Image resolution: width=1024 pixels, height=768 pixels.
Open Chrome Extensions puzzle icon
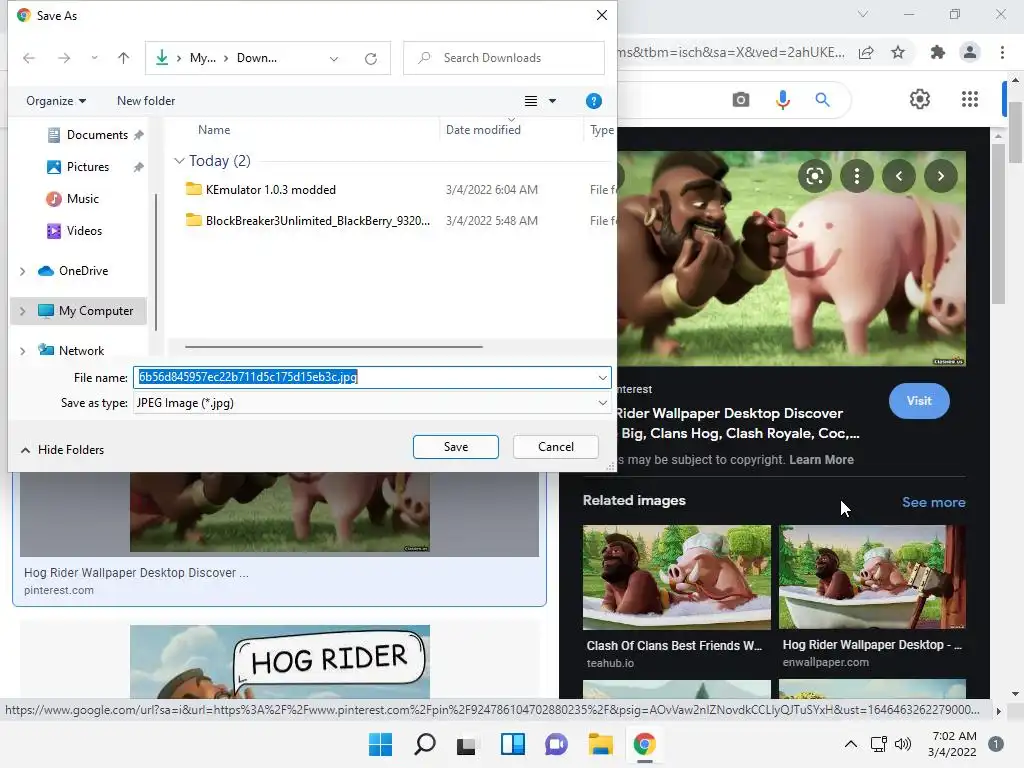click(938, 52)
